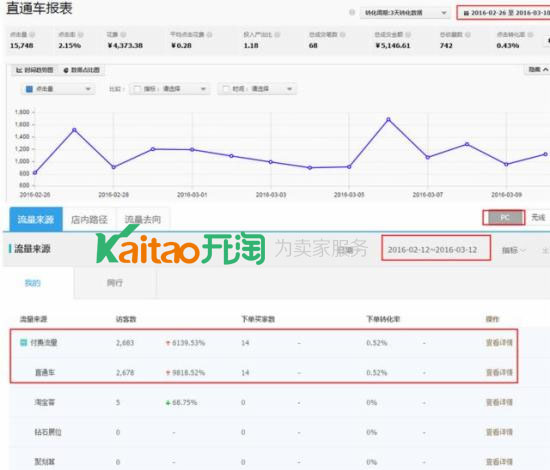Open 查看详情 for the 淘宝客 row

click(x=499, y=403)
